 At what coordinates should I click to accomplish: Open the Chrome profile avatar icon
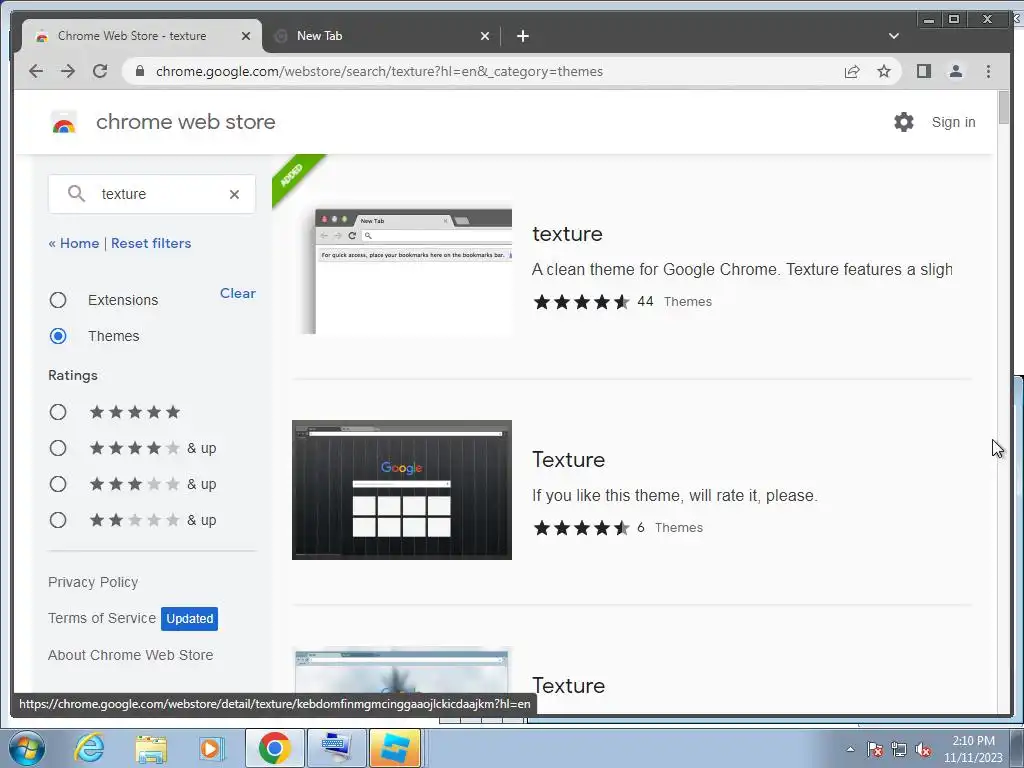coord(955,71)
